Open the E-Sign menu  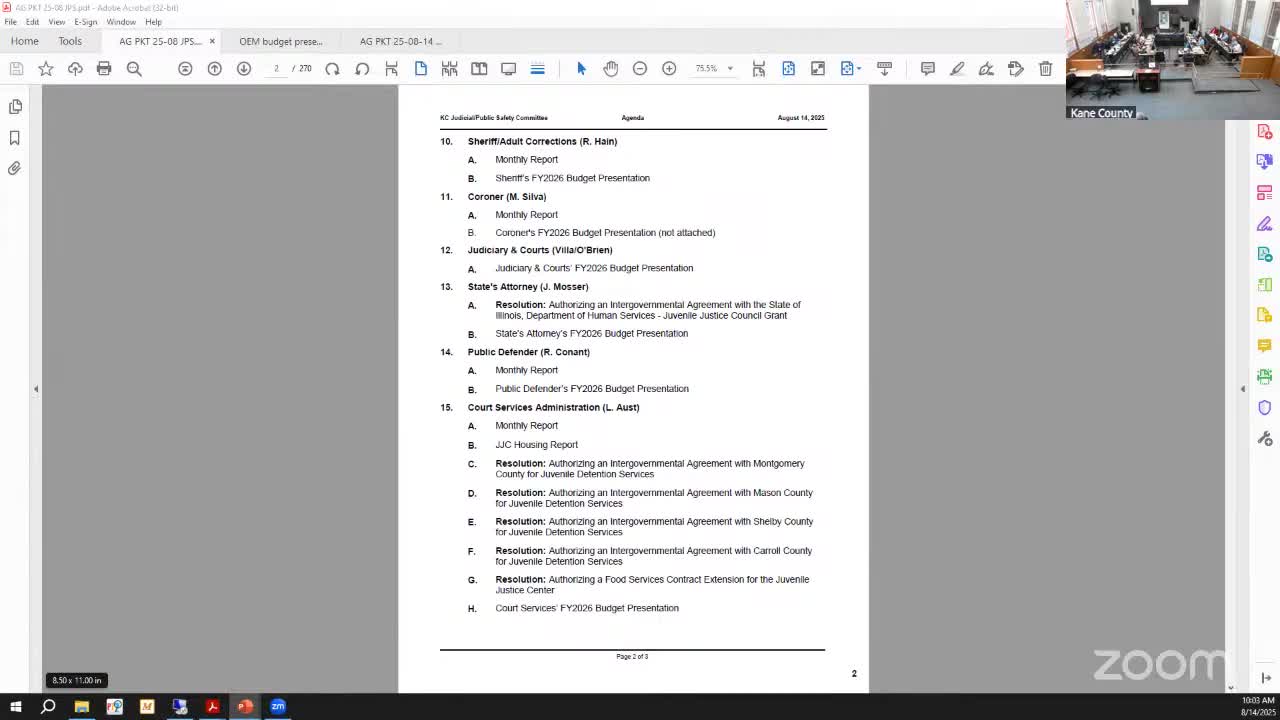pyautogui.click(x=86, y=21)
